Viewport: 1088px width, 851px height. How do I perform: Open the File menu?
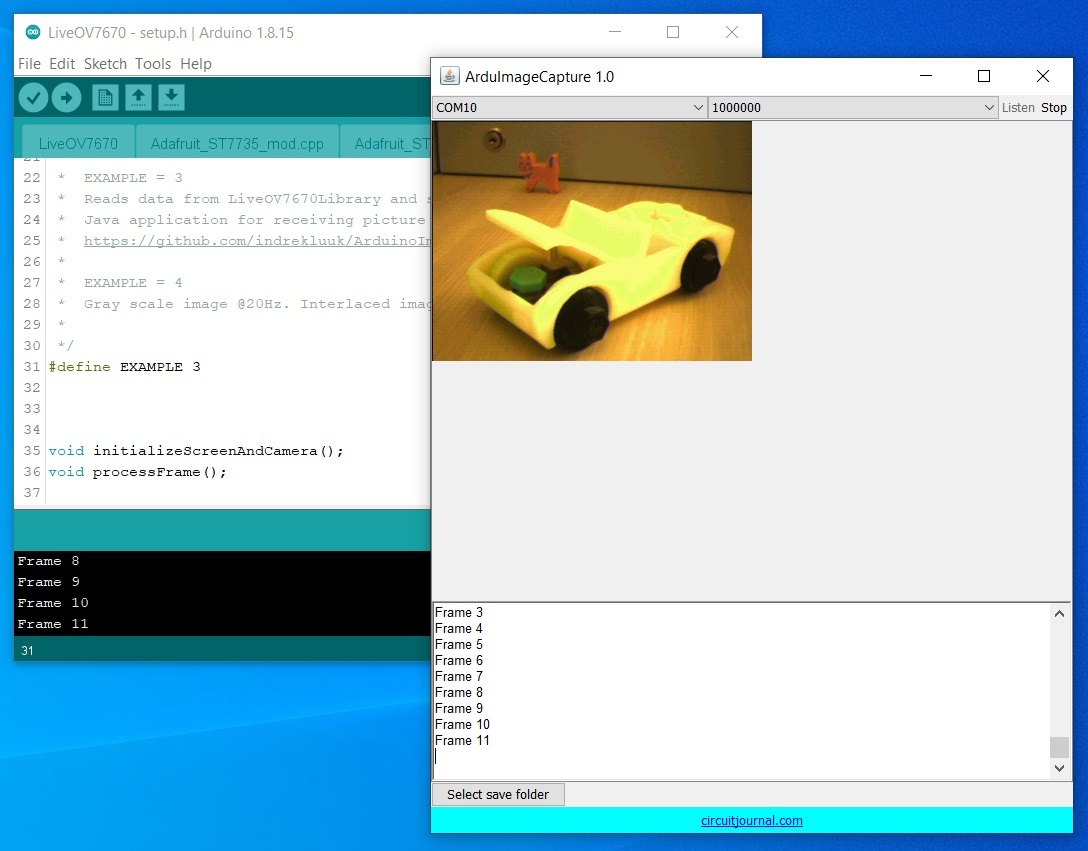(x=29, y=64)
